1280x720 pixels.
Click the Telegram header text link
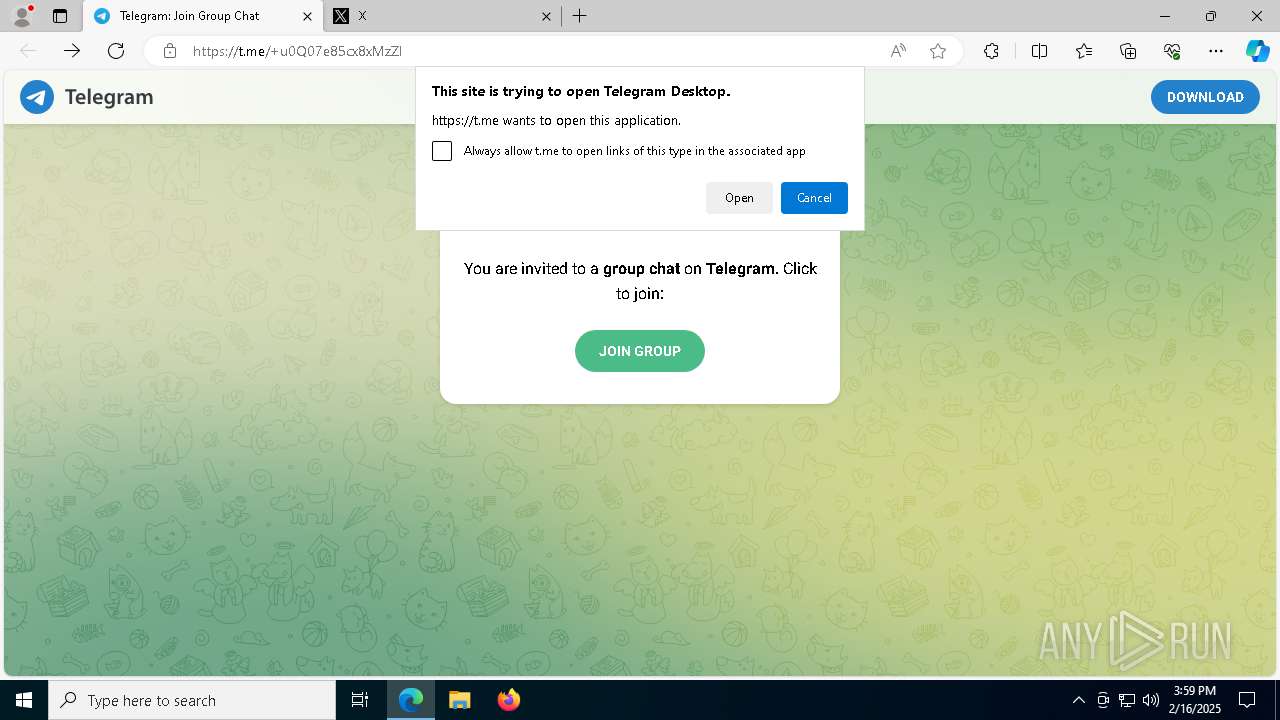click(109, 97)
